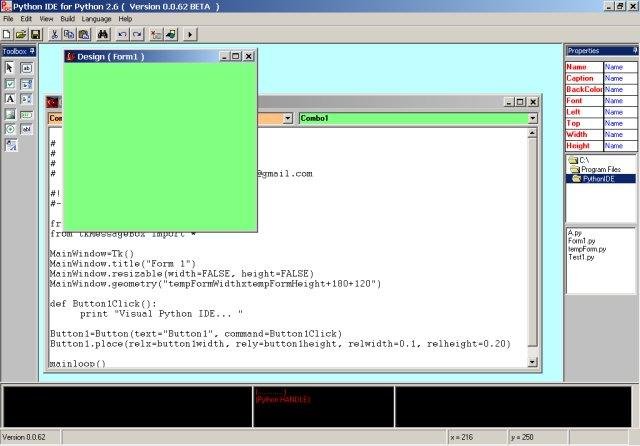Click the Cut scissors icon
The height and width of the screenshot is (446, 640).
pos(54,34)
